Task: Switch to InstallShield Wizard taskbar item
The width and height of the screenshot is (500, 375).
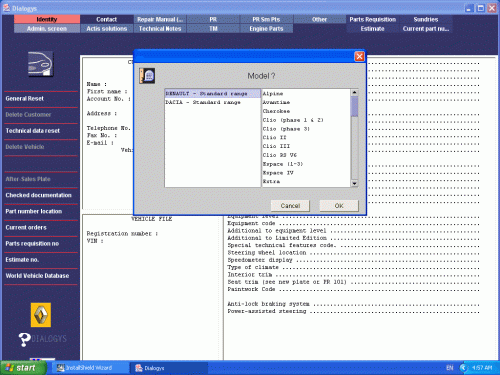Action: tap(89, 368)
